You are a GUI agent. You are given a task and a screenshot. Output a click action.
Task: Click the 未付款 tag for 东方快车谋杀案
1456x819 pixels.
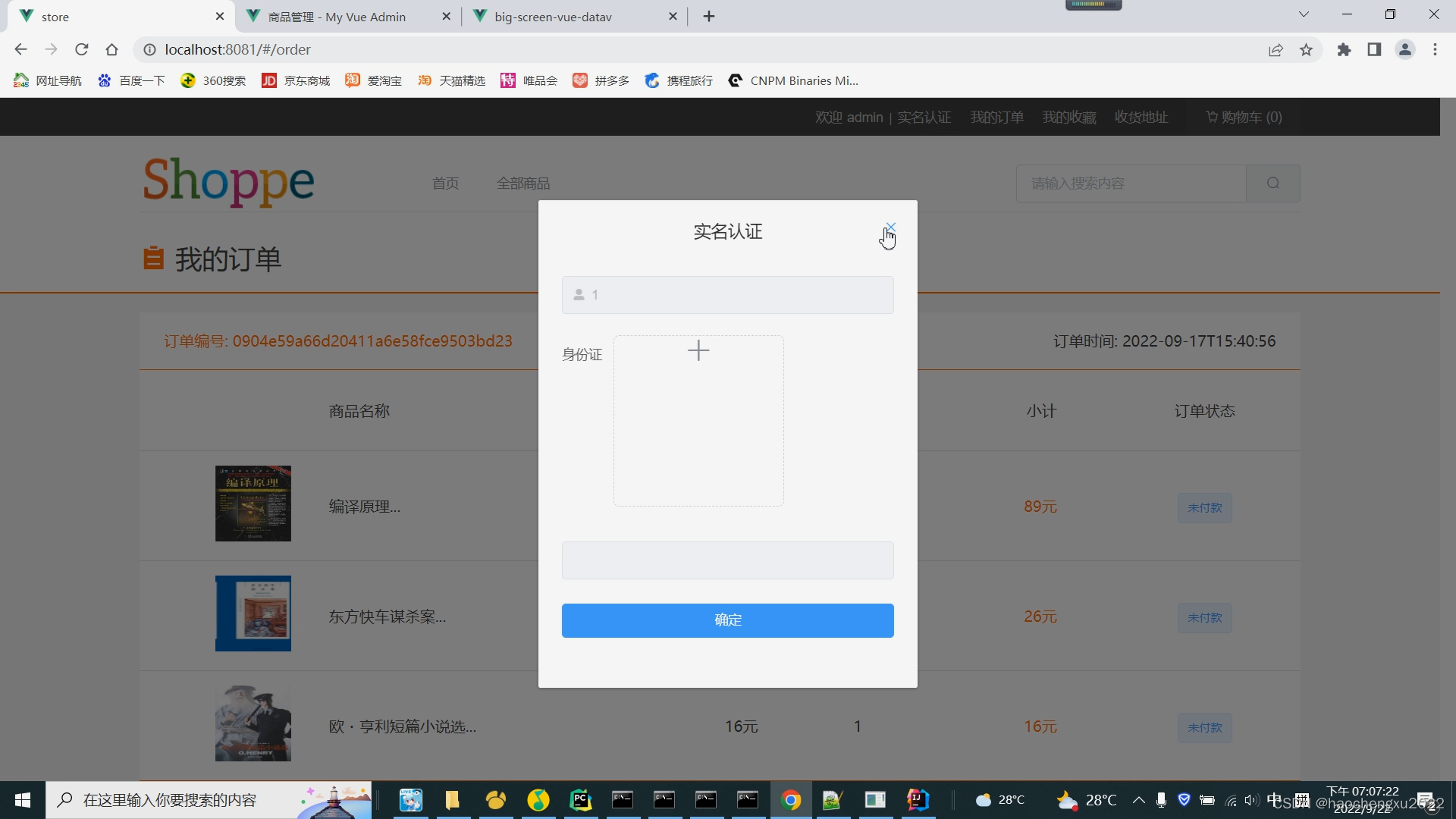pyautogui.click(x=1204, y=618)
